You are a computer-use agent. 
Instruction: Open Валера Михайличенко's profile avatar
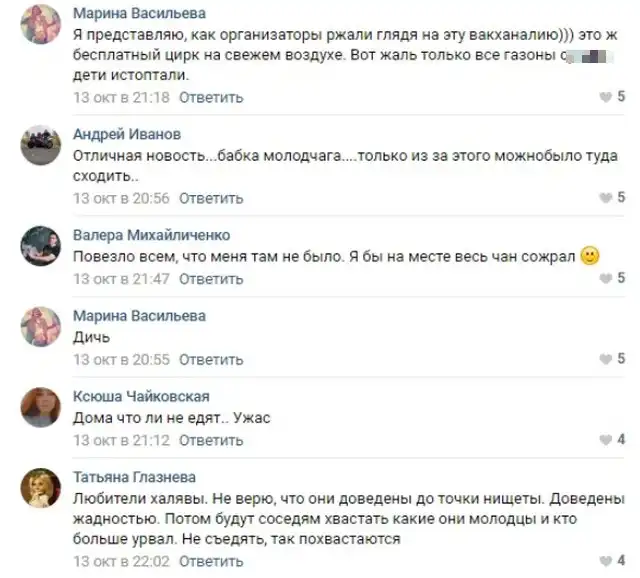[40, 246]
